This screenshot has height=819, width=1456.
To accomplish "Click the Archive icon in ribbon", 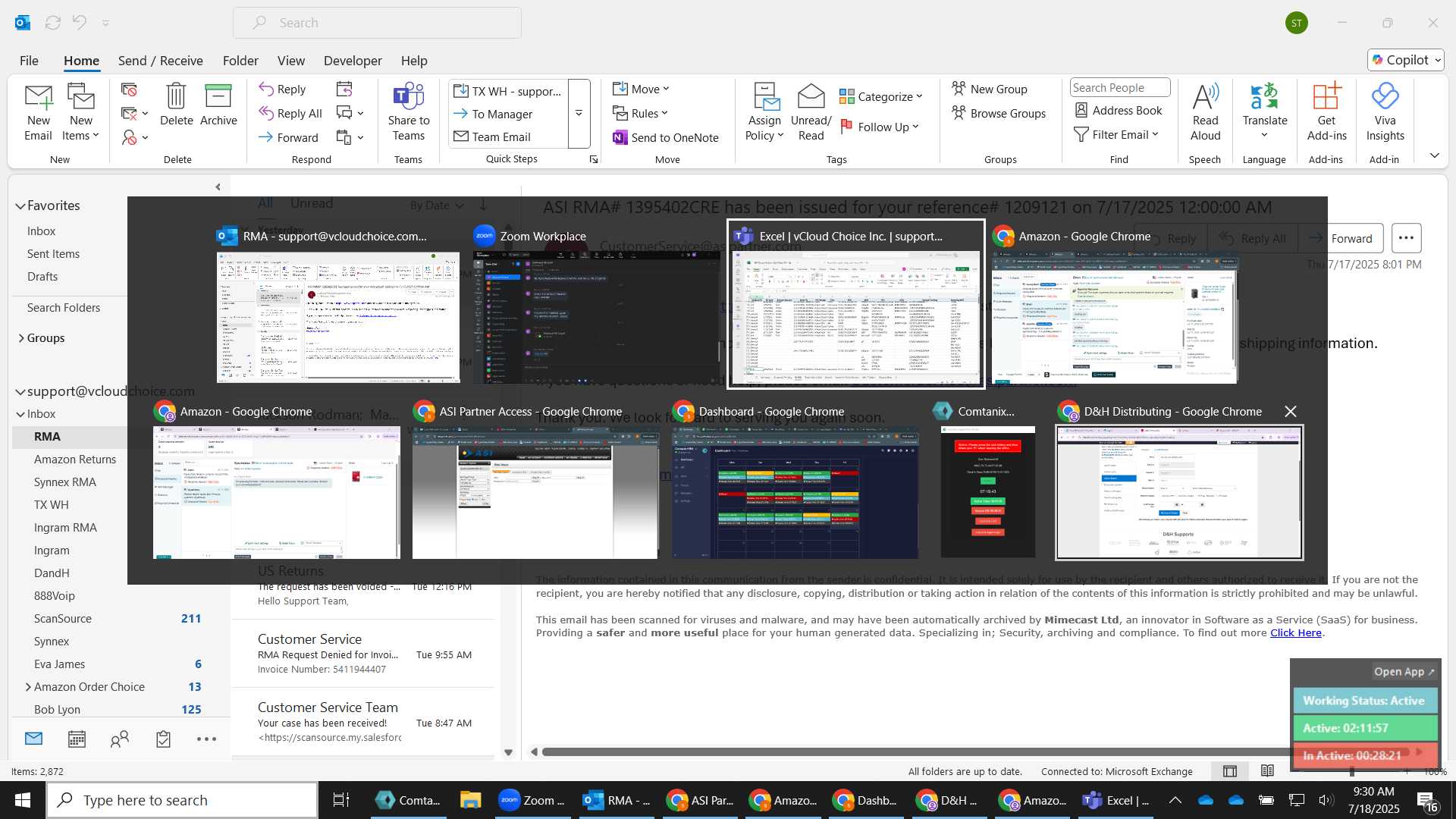I will click(218, 105).
